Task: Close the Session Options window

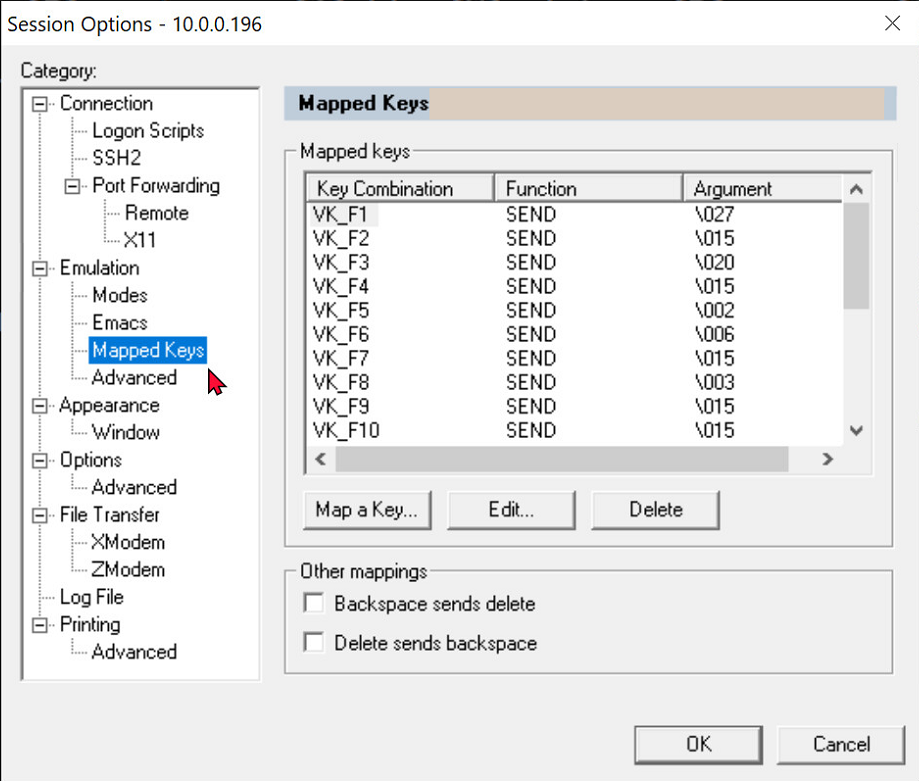Action: click(x=892, y=23)
